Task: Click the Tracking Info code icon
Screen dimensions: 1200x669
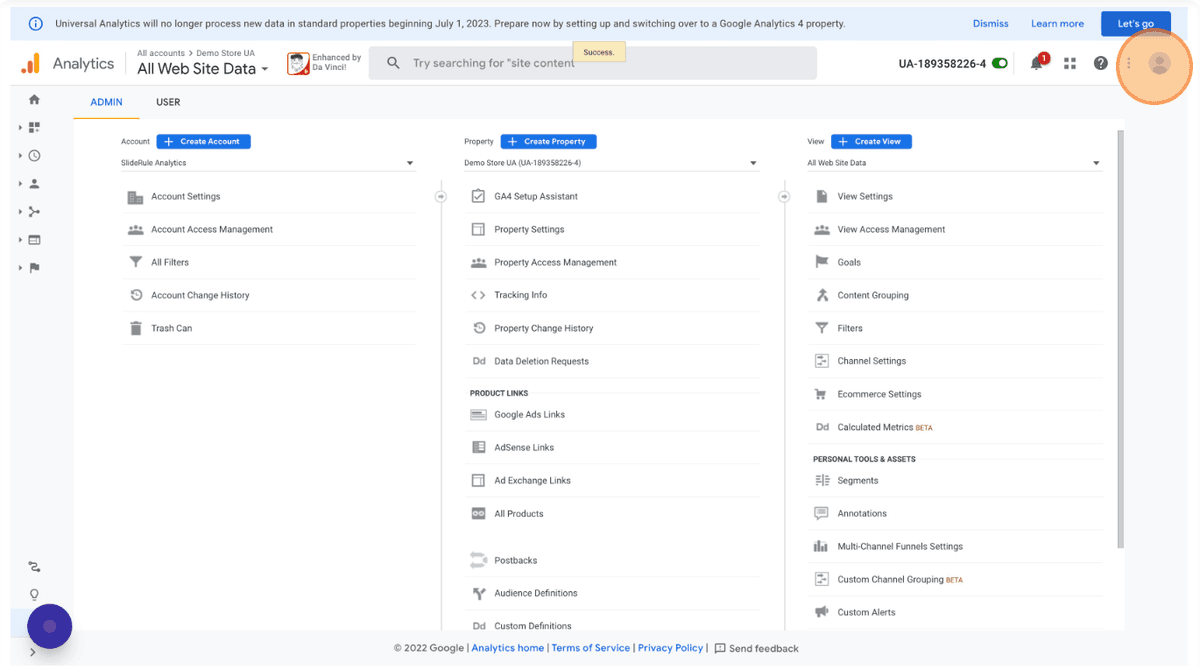Action: click(478, 295)
